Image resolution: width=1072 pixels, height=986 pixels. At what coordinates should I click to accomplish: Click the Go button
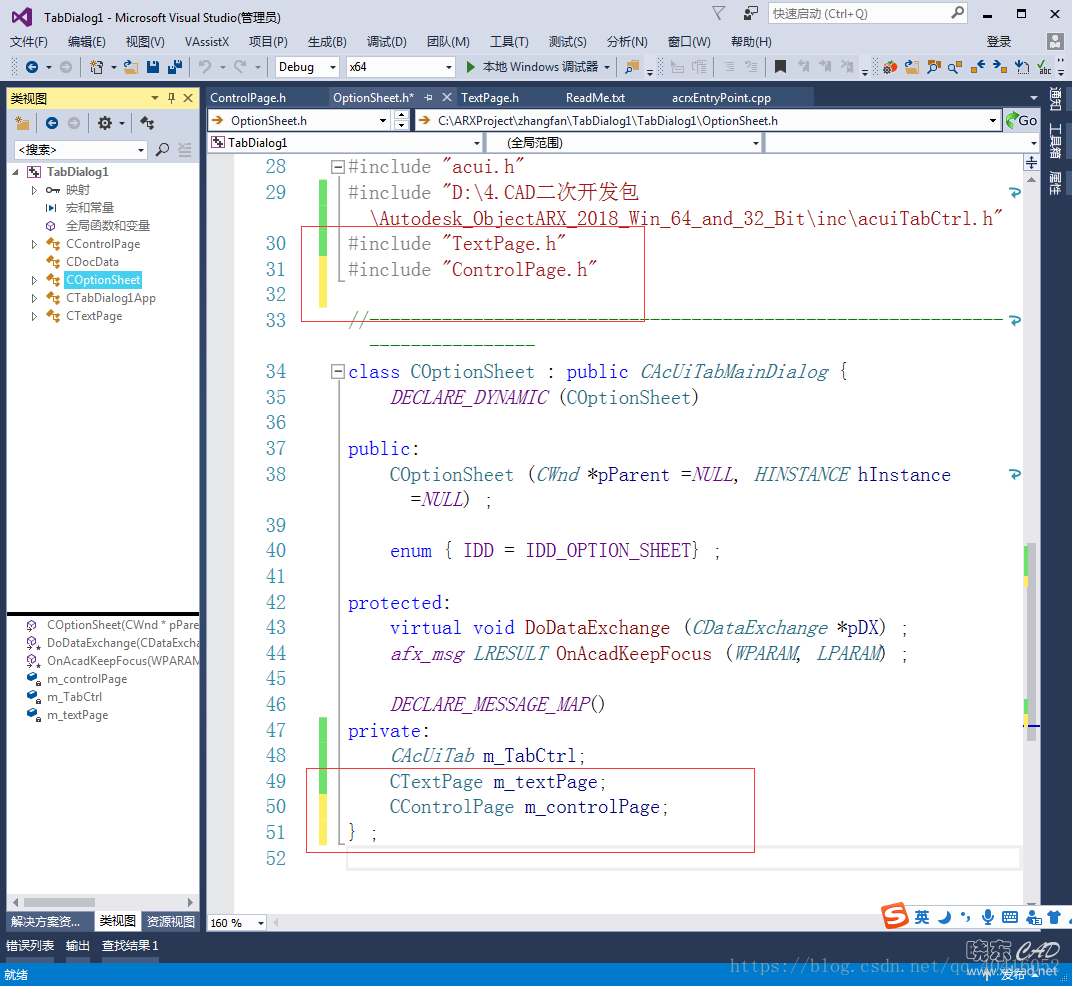pyautogui.click(x=1022, y=121)
